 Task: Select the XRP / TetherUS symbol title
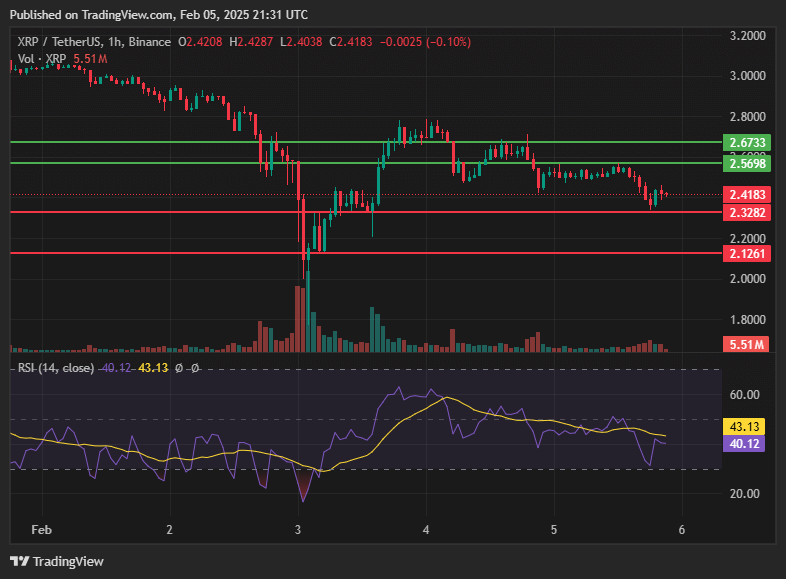(62, 42)
